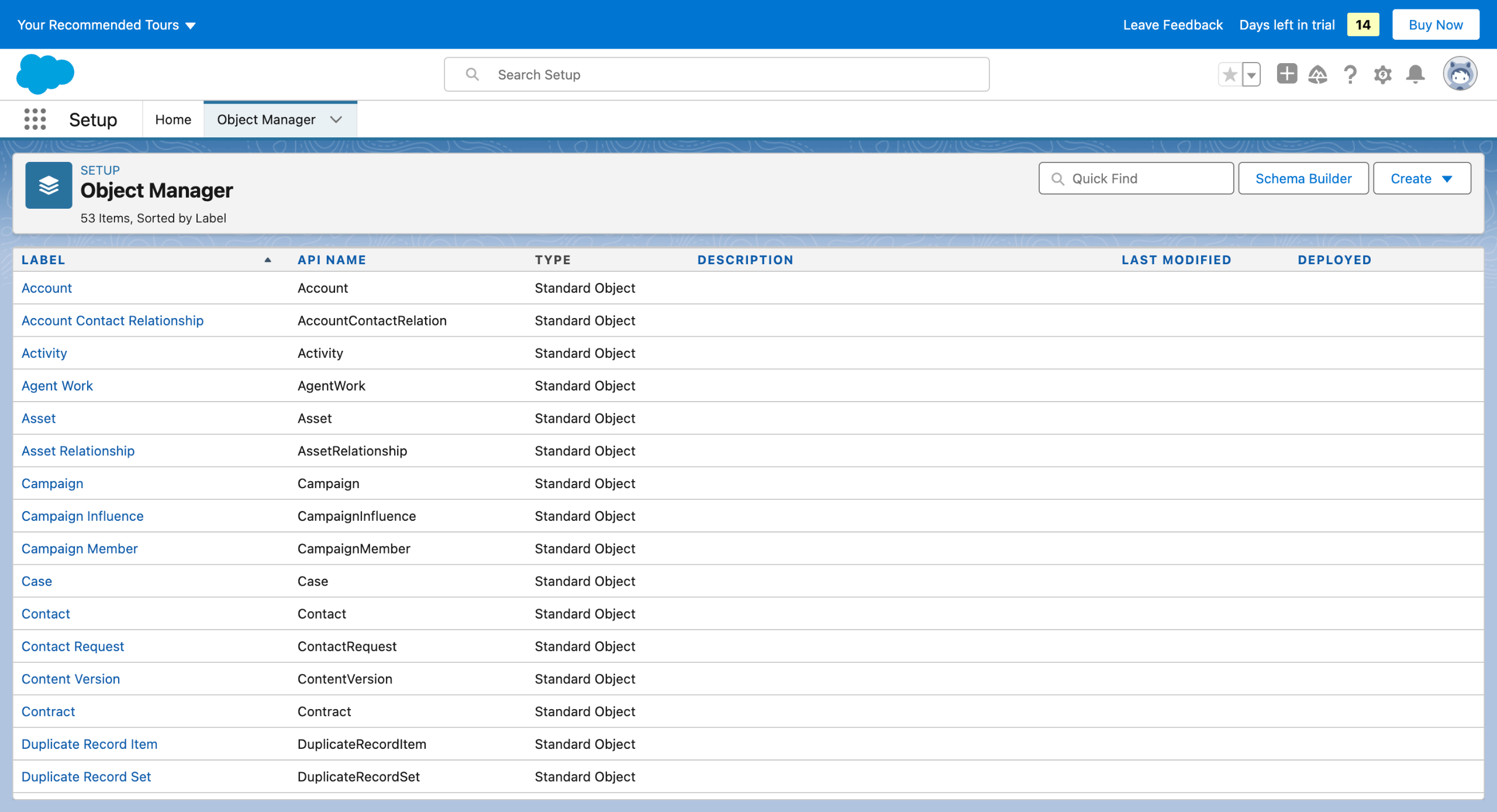The height and width of the screenshot is (812, 1497).
Task: Focus the Quick Find box
Action: (1136, 178)
